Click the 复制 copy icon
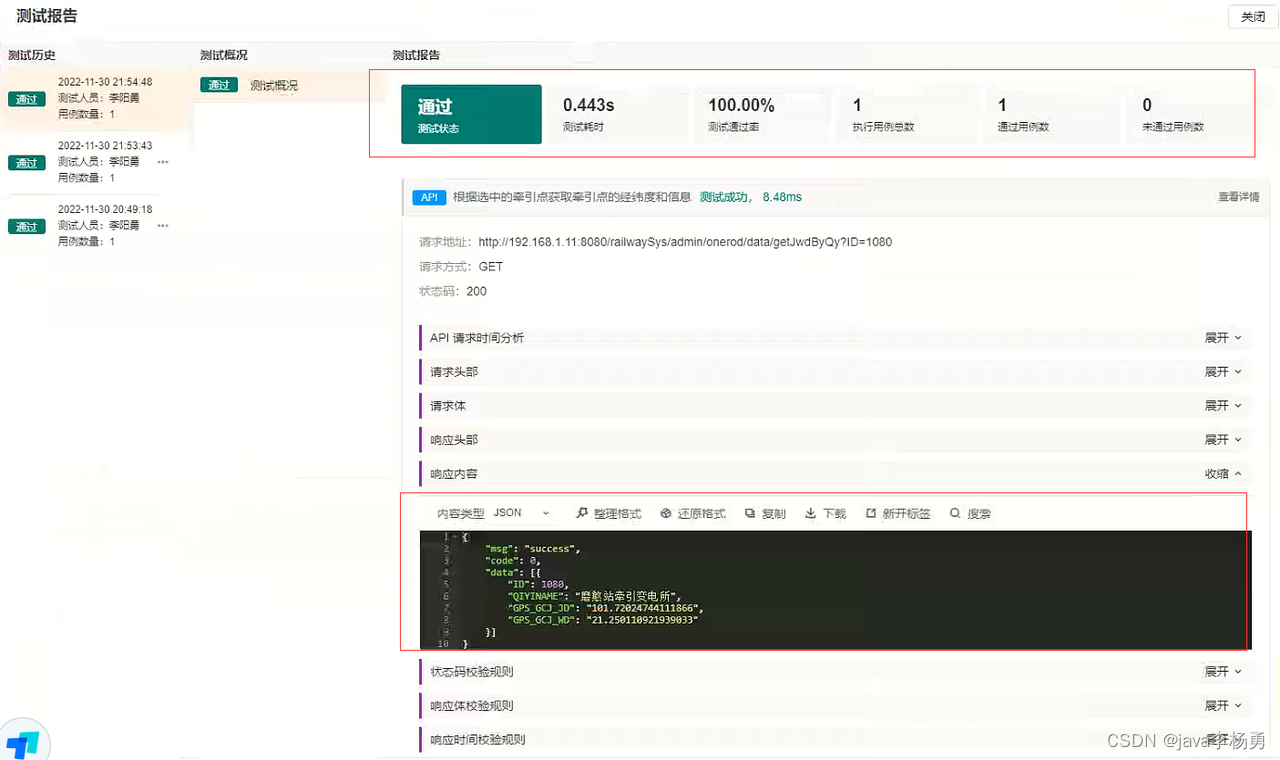The width and height of the screenshot is (1280, 760). tap(750, 513)
